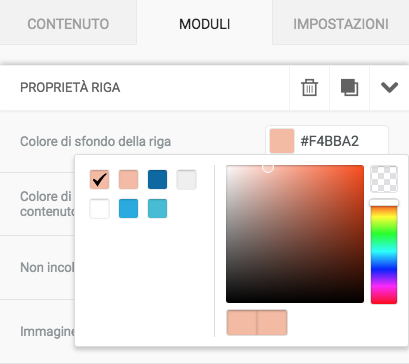Set transparent color via checkered swatch

pyautogui.click(x=384, y=179)
